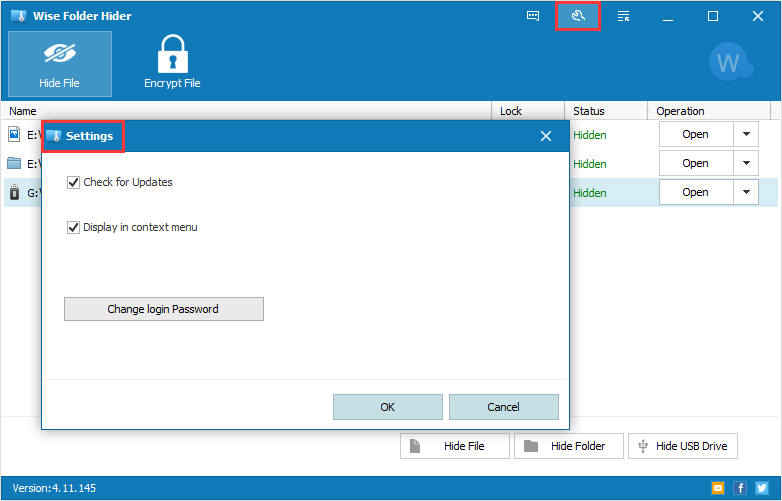Expand dropdown arrow beside first Open button

click(x=746, y=135)
